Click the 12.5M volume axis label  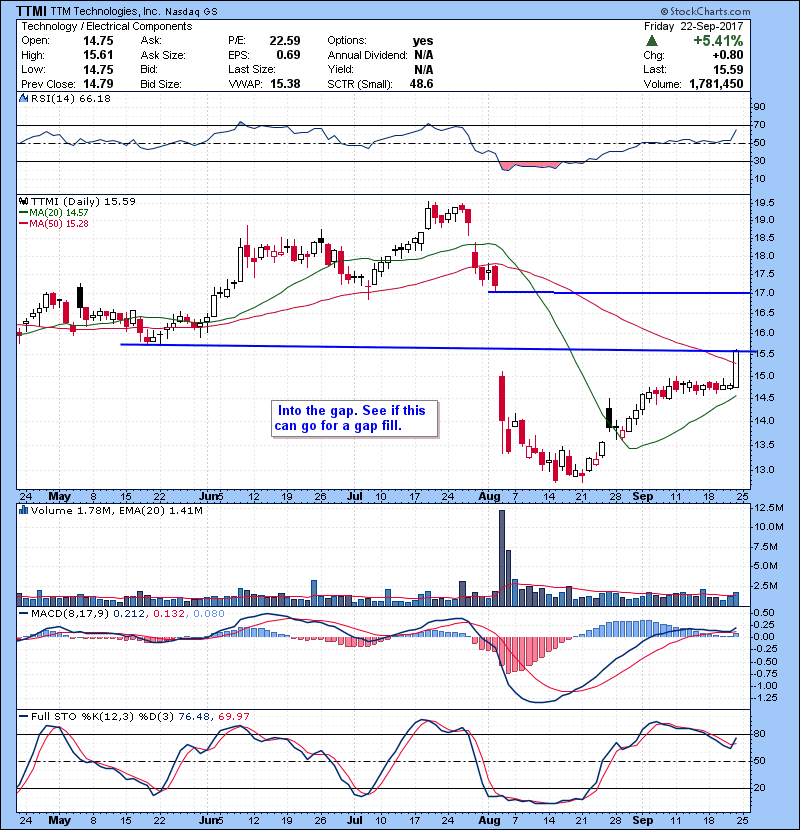768,508
